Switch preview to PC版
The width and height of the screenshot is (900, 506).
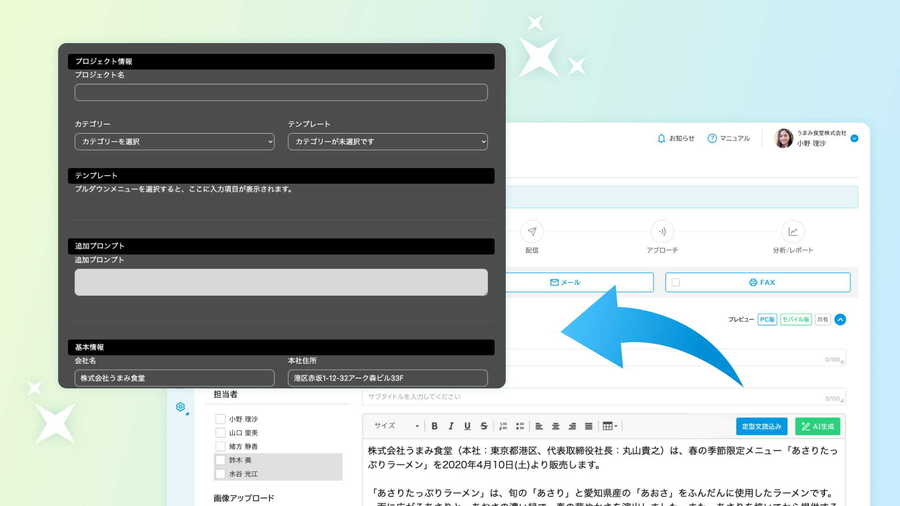766,319
